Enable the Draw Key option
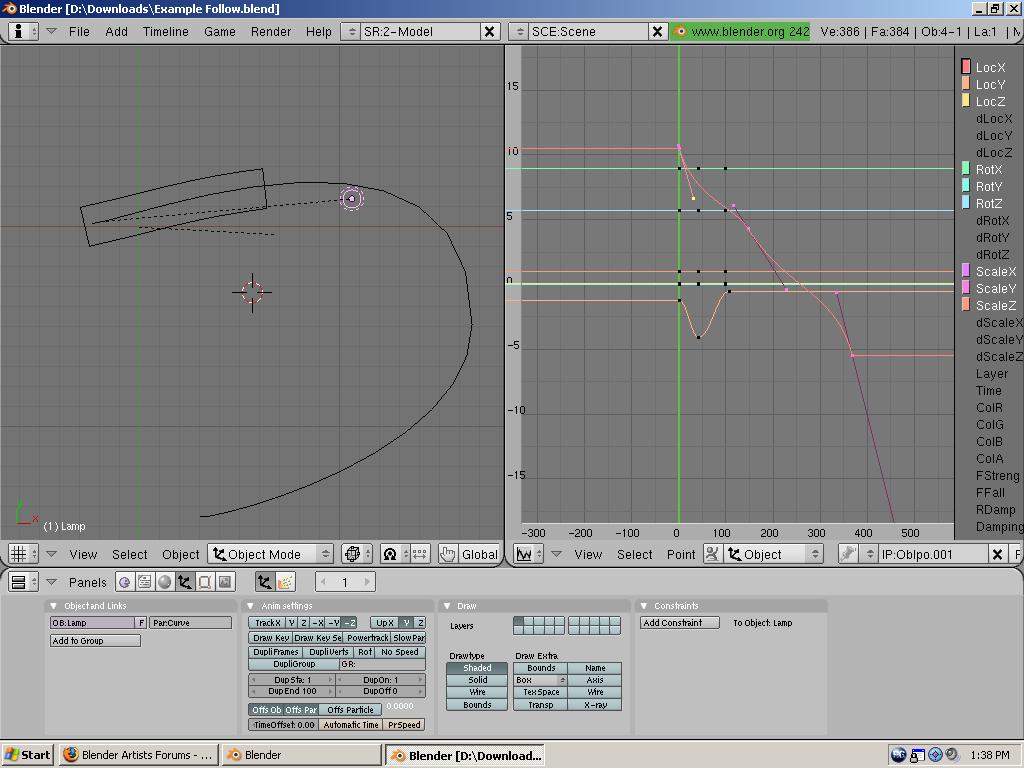Viewport: 1024px width, 768px height. coord(270,637)
